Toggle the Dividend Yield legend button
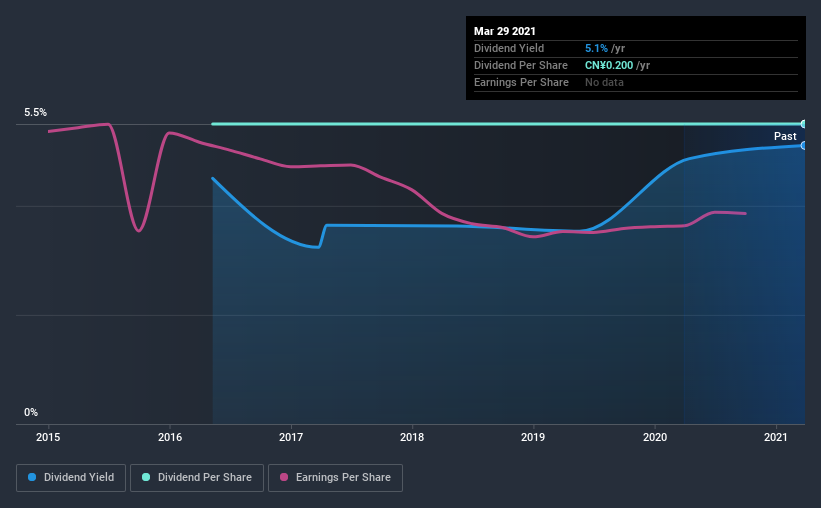The height and width of the screenshot is (508, 821). (x=71, y=478)
